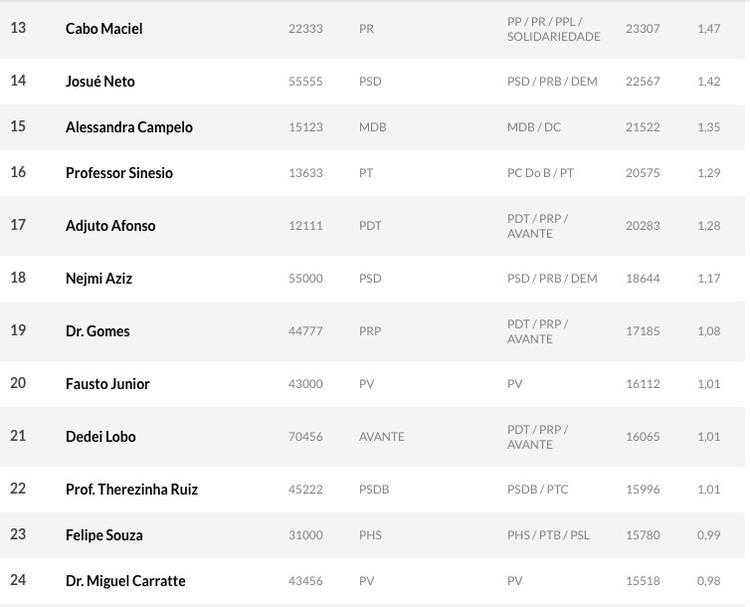Click the Dr. Gomes name

[x=98, y=331]
